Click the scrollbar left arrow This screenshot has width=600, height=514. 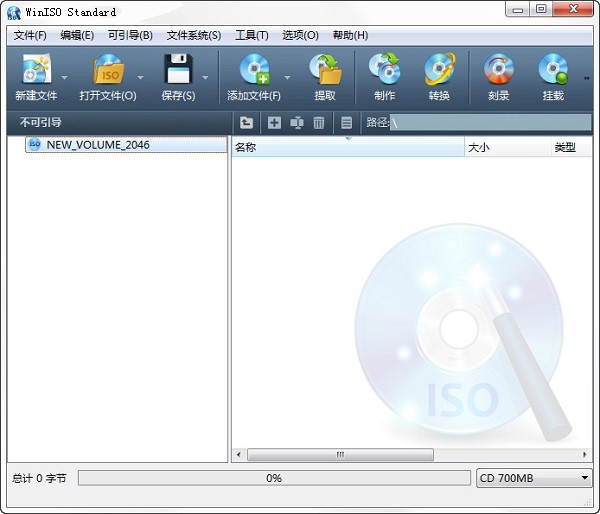(239, 455)
